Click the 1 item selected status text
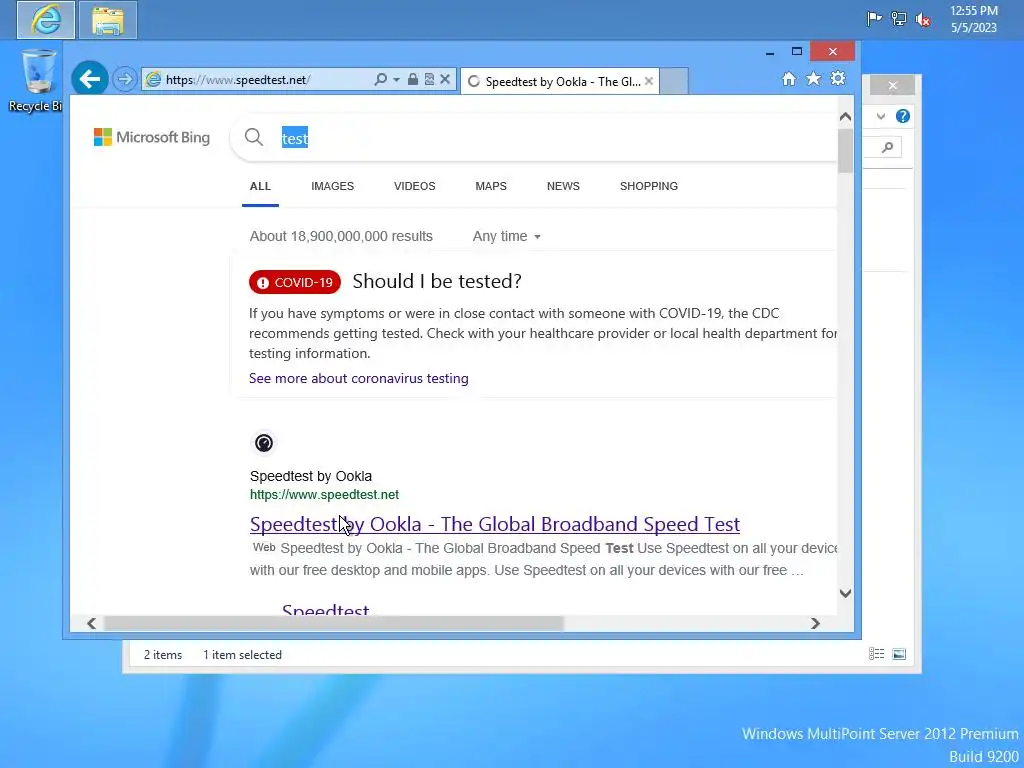The height and width of the screenshot is (768, 1024). point(242,654)
